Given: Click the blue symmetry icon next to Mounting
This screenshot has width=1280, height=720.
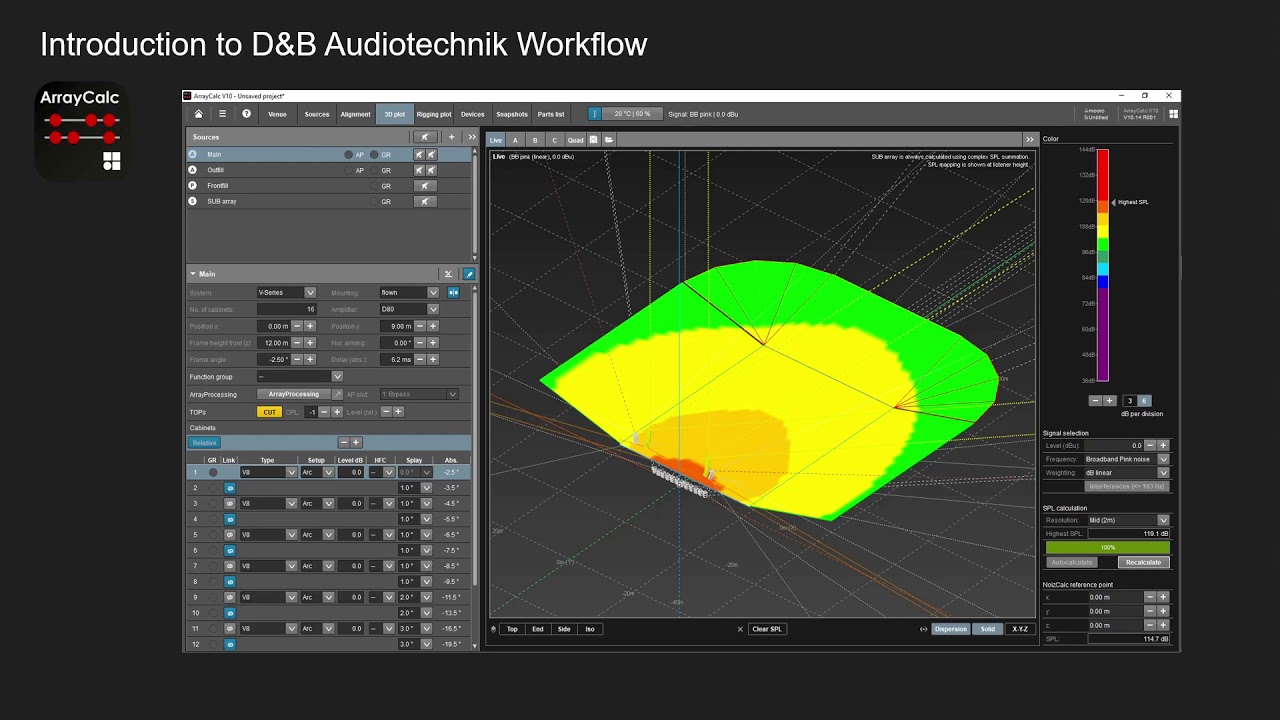Looking at the screenshot, I should (453, 293).
